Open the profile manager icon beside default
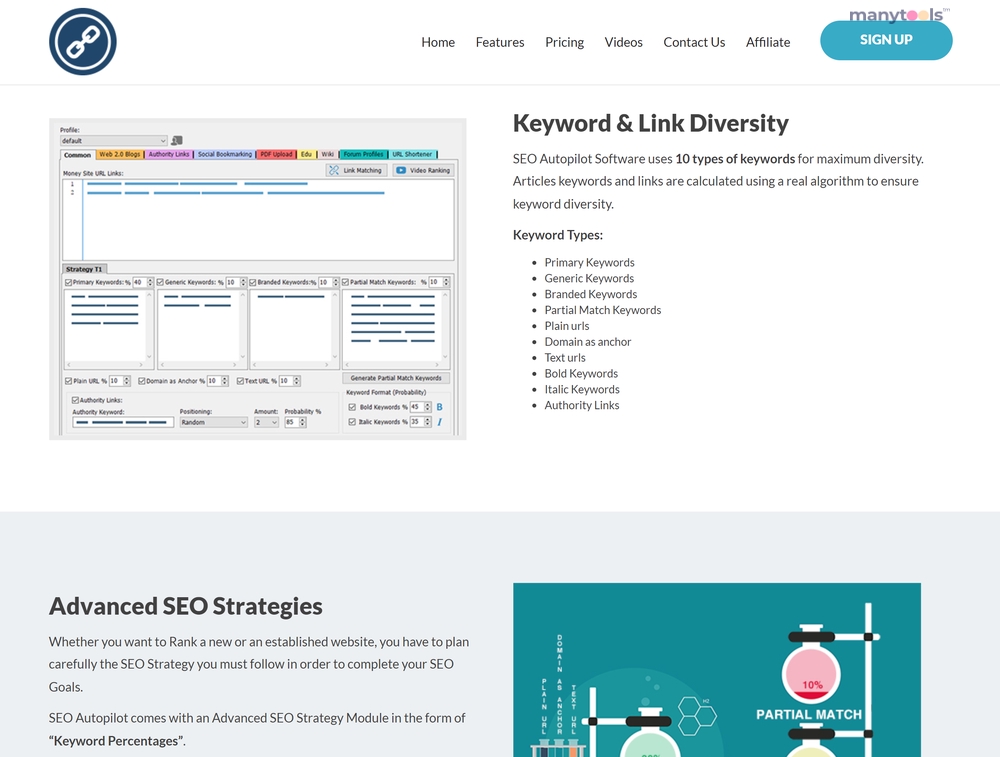 tap(177, 140)
